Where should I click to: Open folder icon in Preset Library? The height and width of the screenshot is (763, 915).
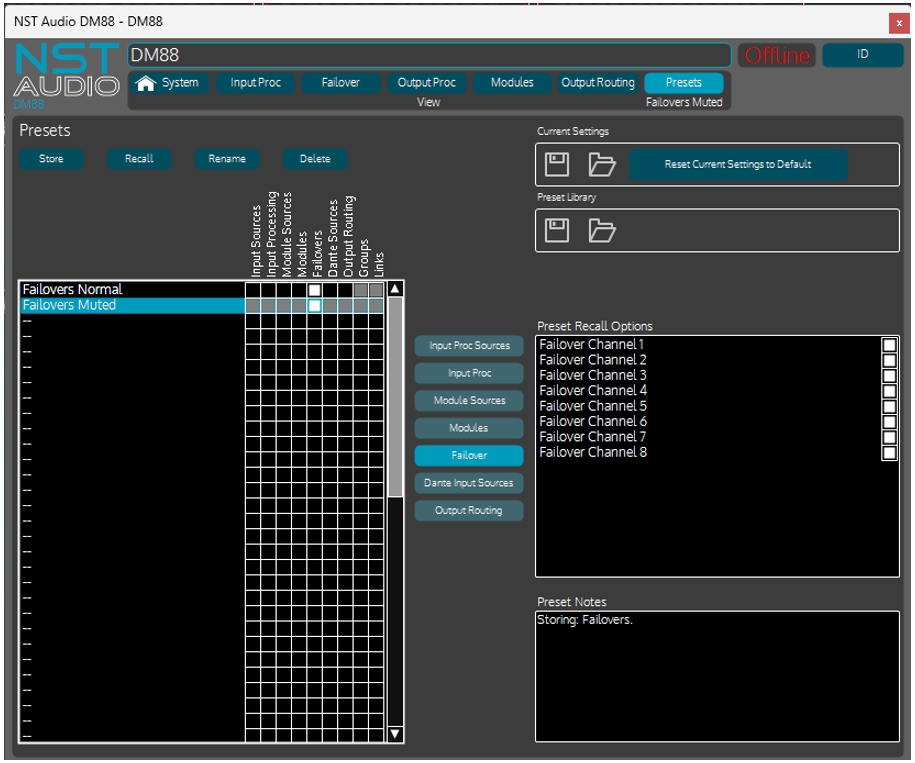[x=601, y=230]
